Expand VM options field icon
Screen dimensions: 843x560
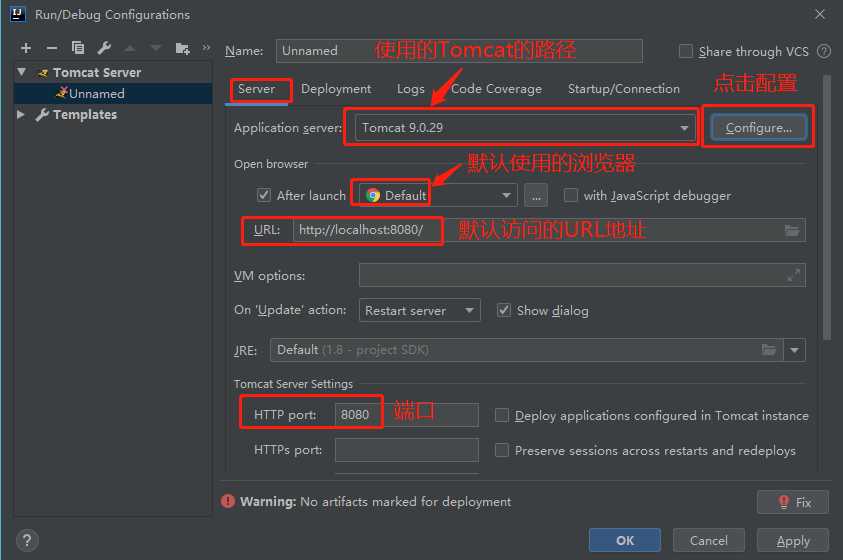(793, 276)
